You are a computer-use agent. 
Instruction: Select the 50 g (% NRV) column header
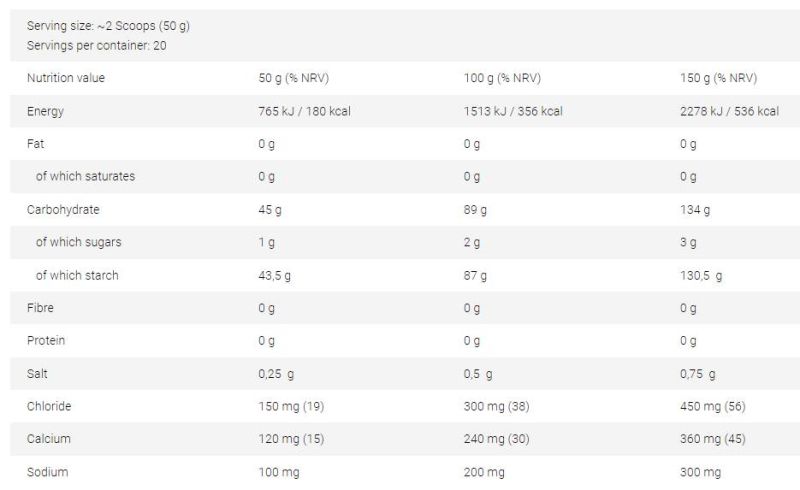(x=293, y=78)
